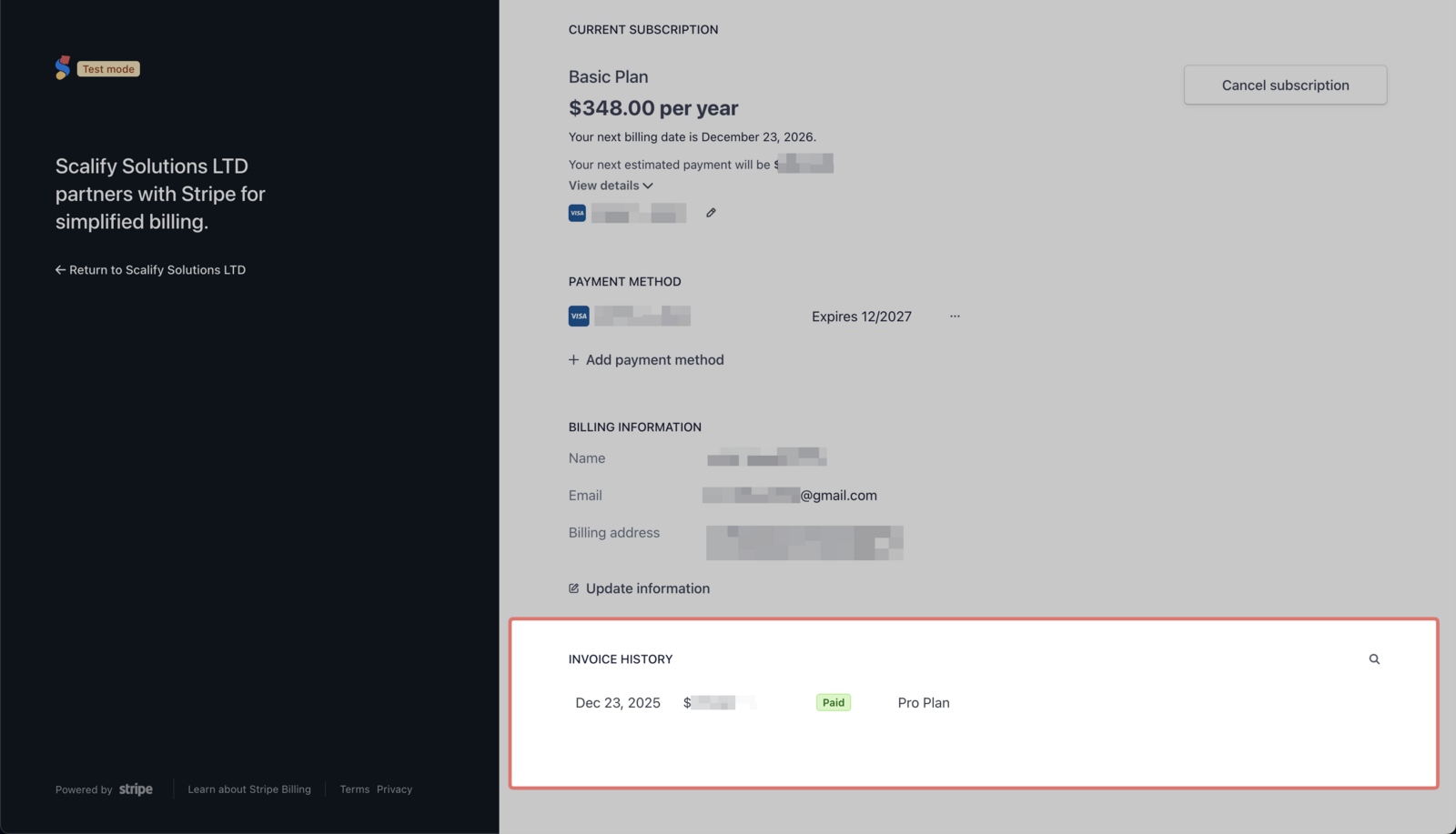Click the edit icon beside Update information

point(572,588)
